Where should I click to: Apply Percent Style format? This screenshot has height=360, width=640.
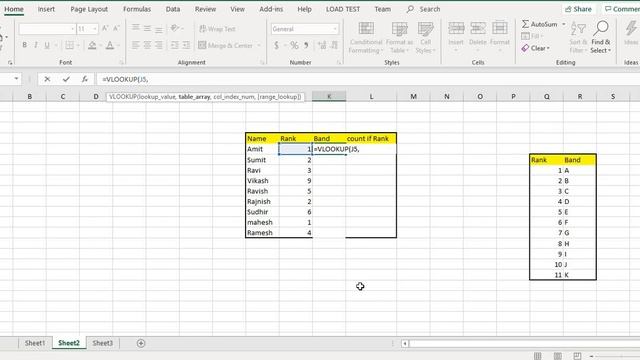[x=294, y=45]
